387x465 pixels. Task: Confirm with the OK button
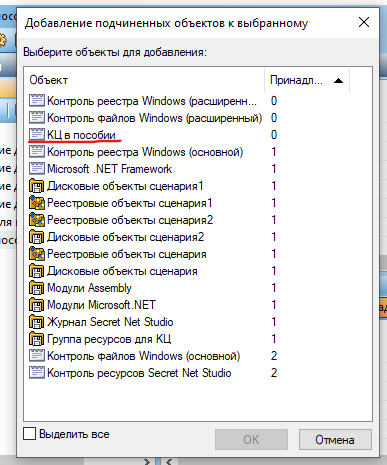tap(251, 439)
